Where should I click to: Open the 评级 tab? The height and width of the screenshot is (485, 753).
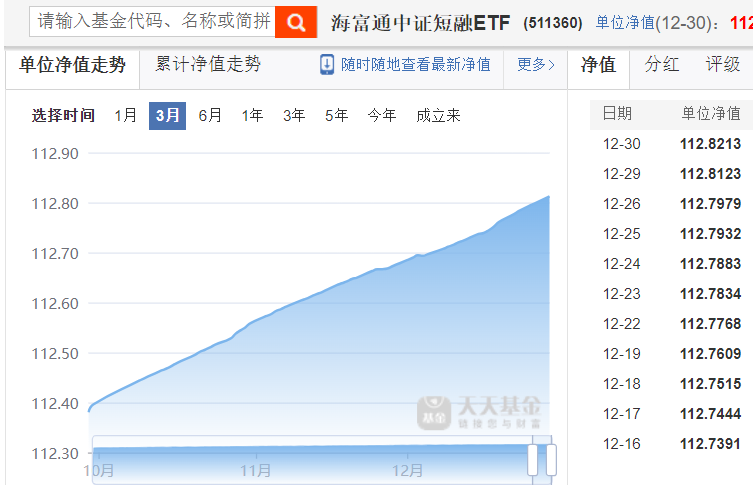(x=723, y=64)
